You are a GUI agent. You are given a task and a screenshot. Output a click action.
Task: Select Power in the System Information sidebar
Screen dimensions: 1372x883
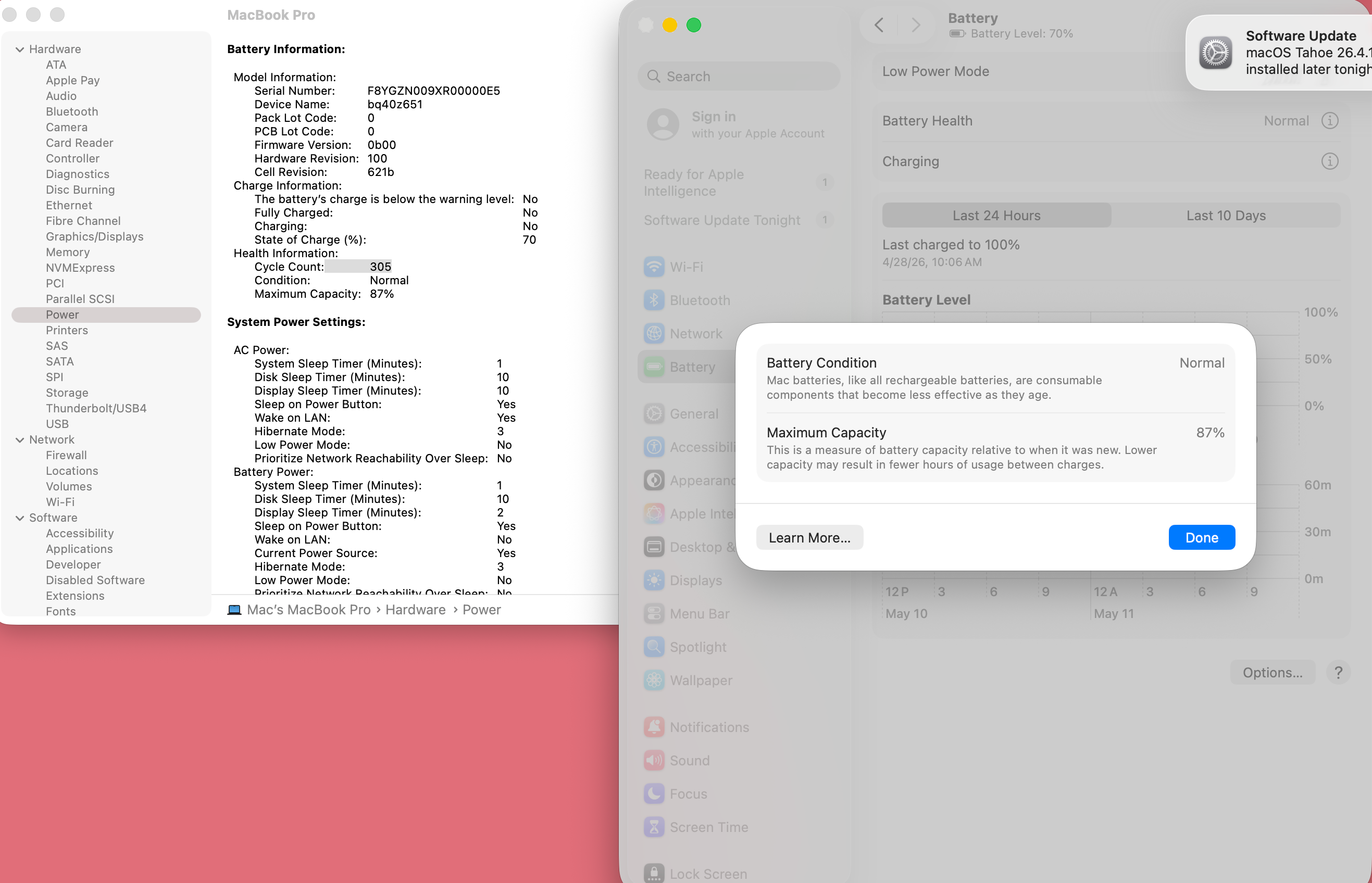tap(106, 315)
